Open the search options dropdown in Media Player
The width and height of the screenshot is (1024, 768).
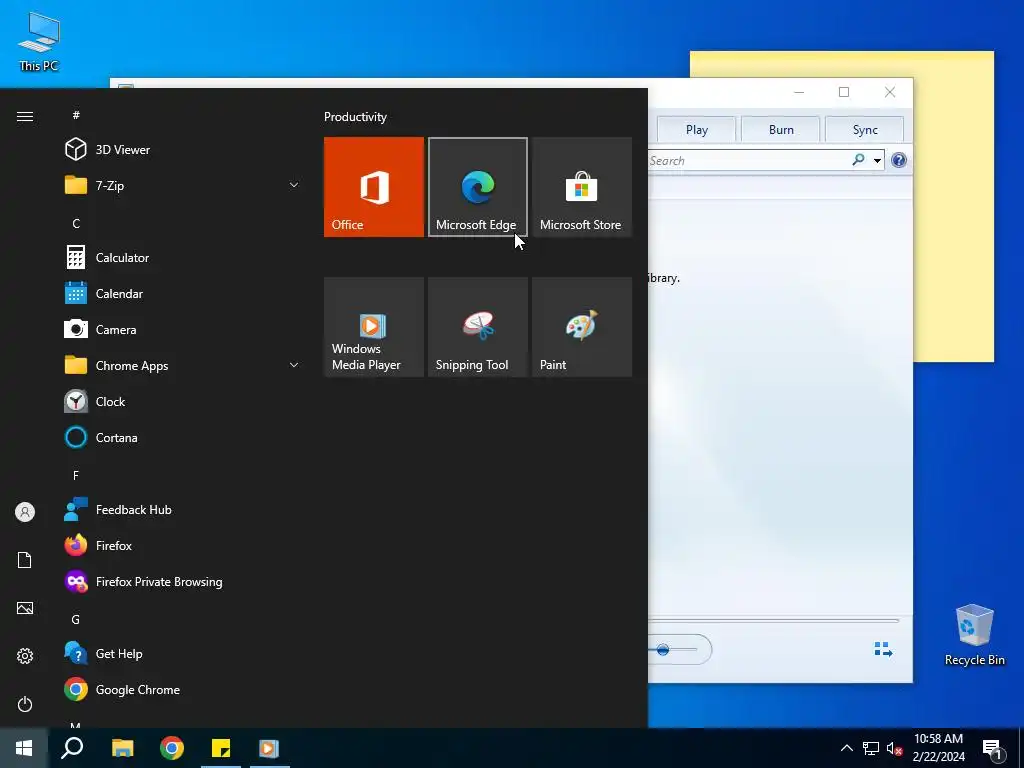coord(877,161)
